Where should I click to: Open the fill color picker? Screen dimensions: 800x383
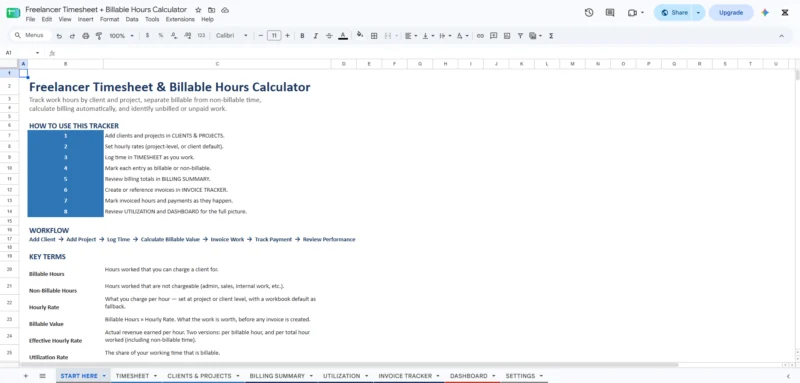[x=360, y=36]
